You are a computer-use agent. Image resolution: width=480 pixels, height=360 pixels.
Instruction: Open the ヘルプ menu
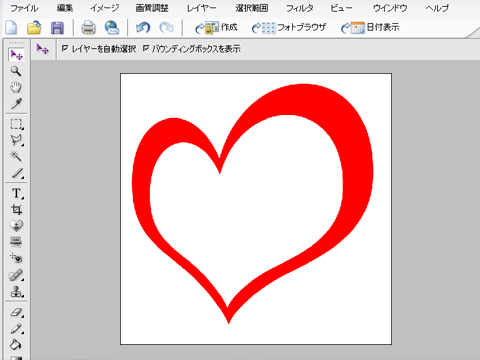pos(437,8)
